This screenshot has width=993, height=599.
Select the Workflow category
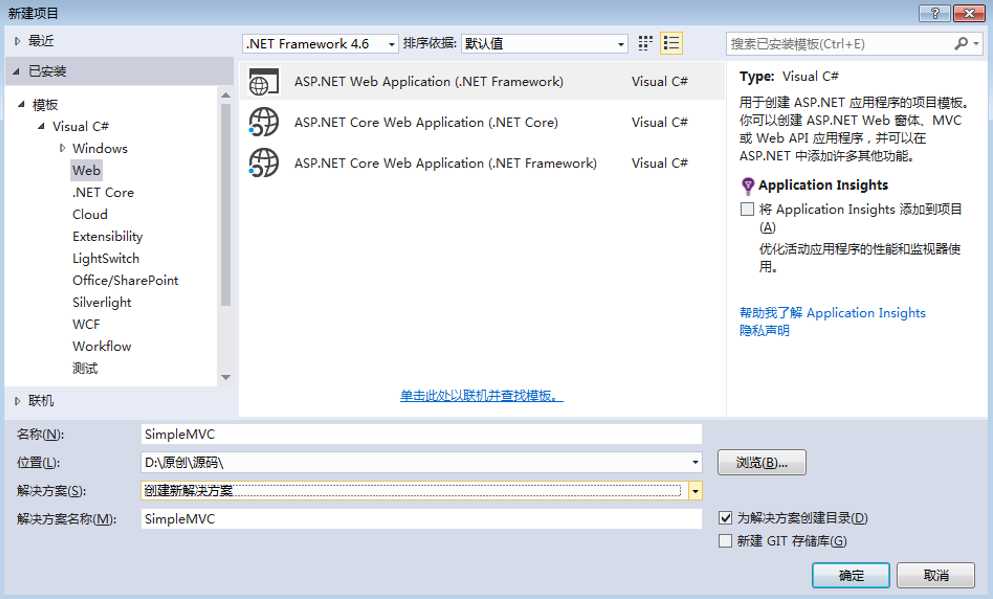102,346
